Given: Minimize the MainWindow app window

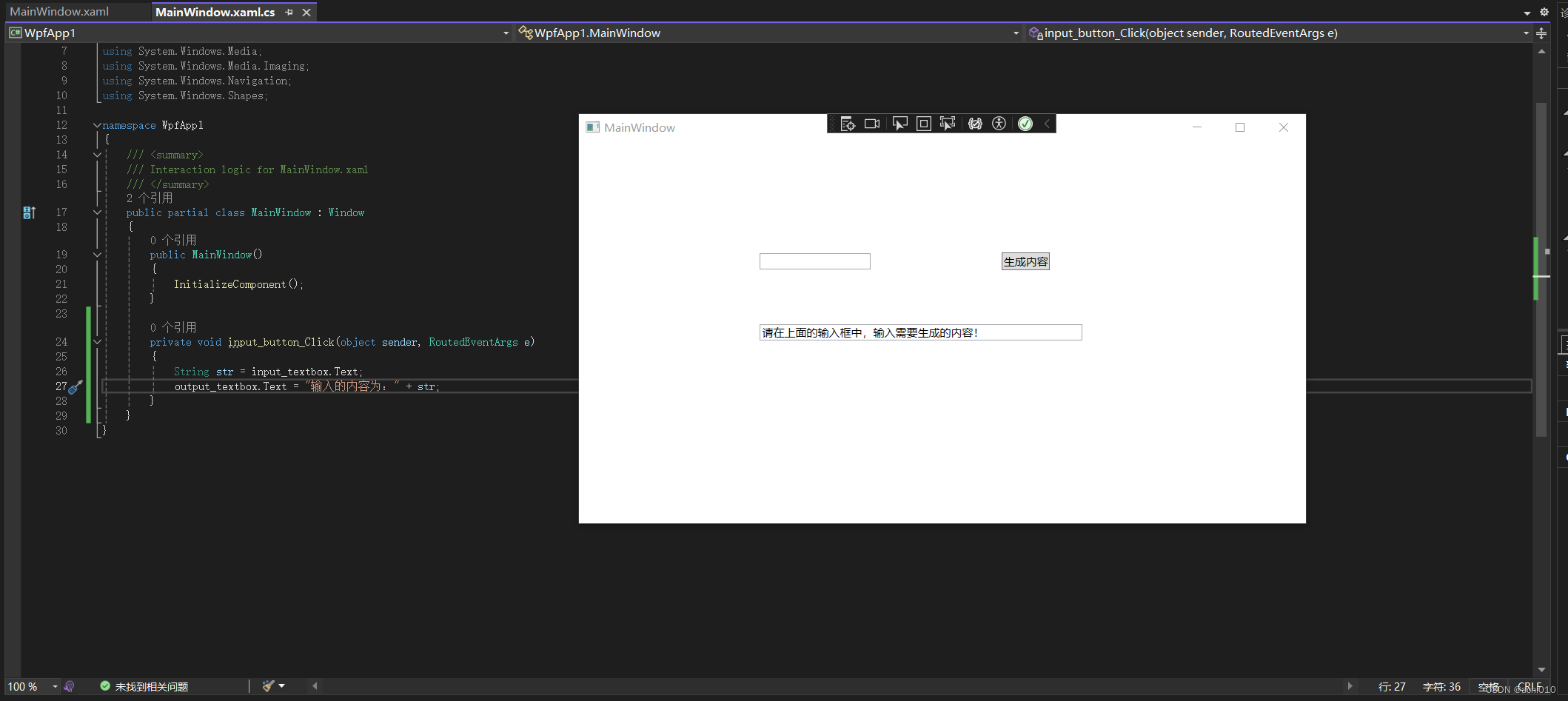Looking at the screenshot, I should coord(1197,127).
